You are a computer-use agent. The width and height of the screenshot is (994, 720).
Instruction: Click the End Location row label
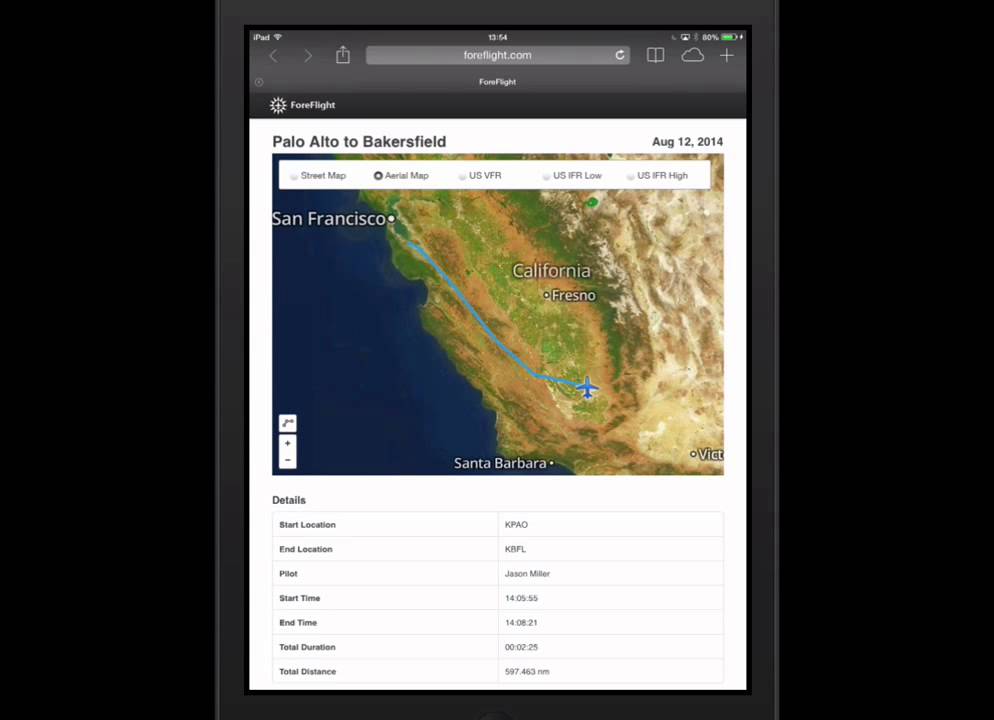pos(306,550)
